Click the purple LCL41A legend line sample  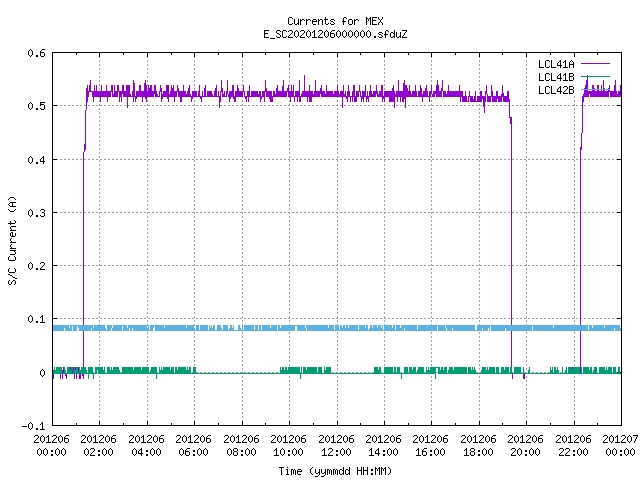click(595, 64)
